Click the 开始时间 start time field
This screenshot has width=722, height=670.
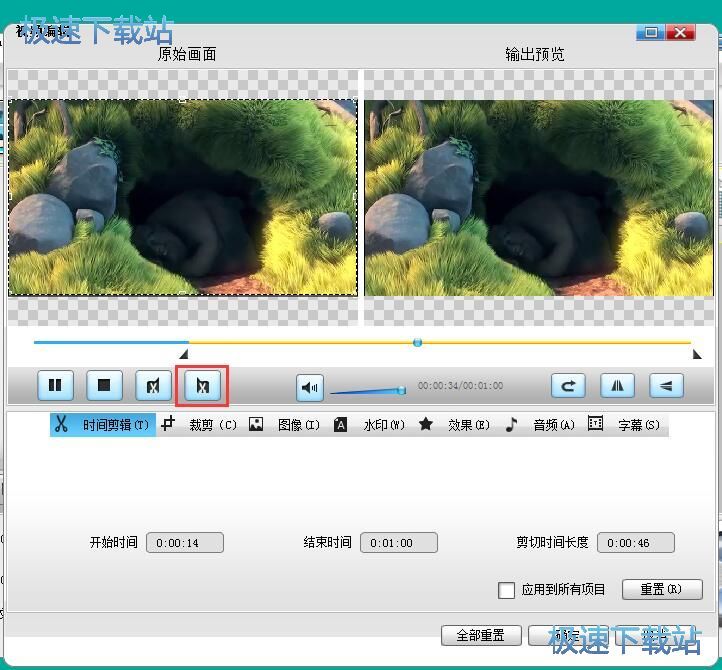point(185,543)
